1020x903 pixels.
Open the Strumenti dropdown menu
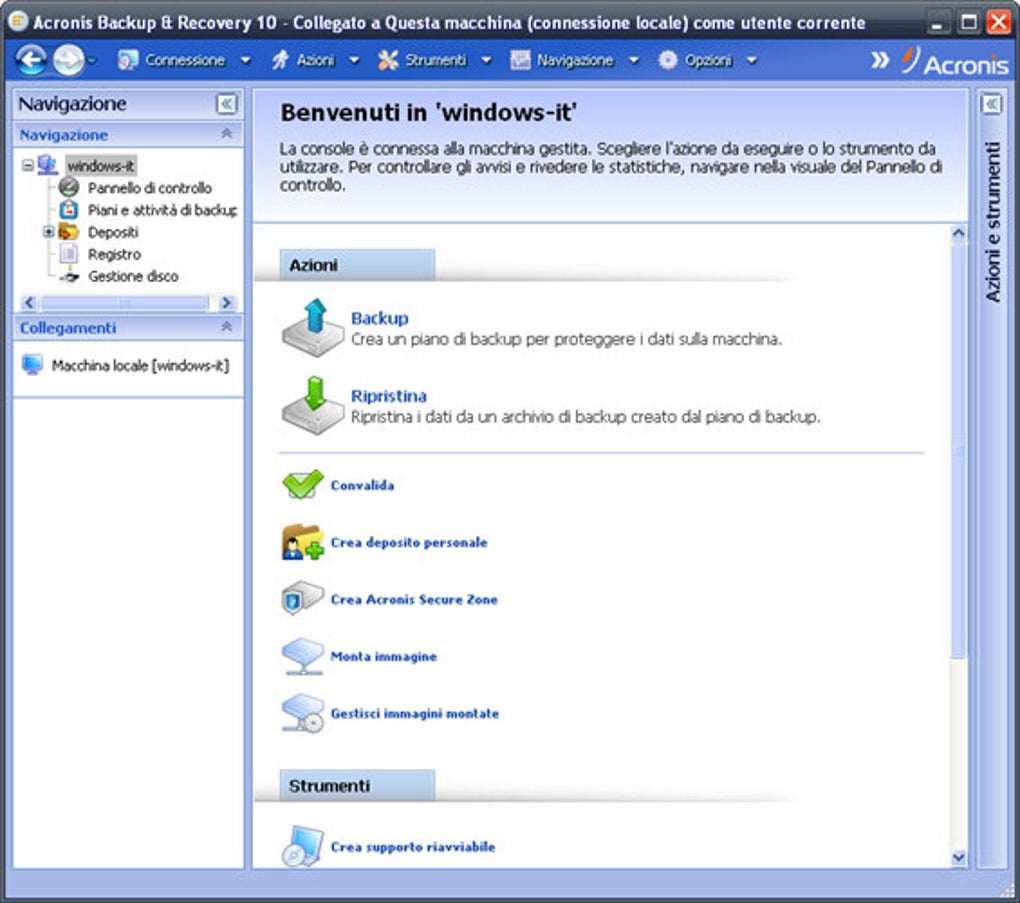pyautogui.click(x=428, y=59)
